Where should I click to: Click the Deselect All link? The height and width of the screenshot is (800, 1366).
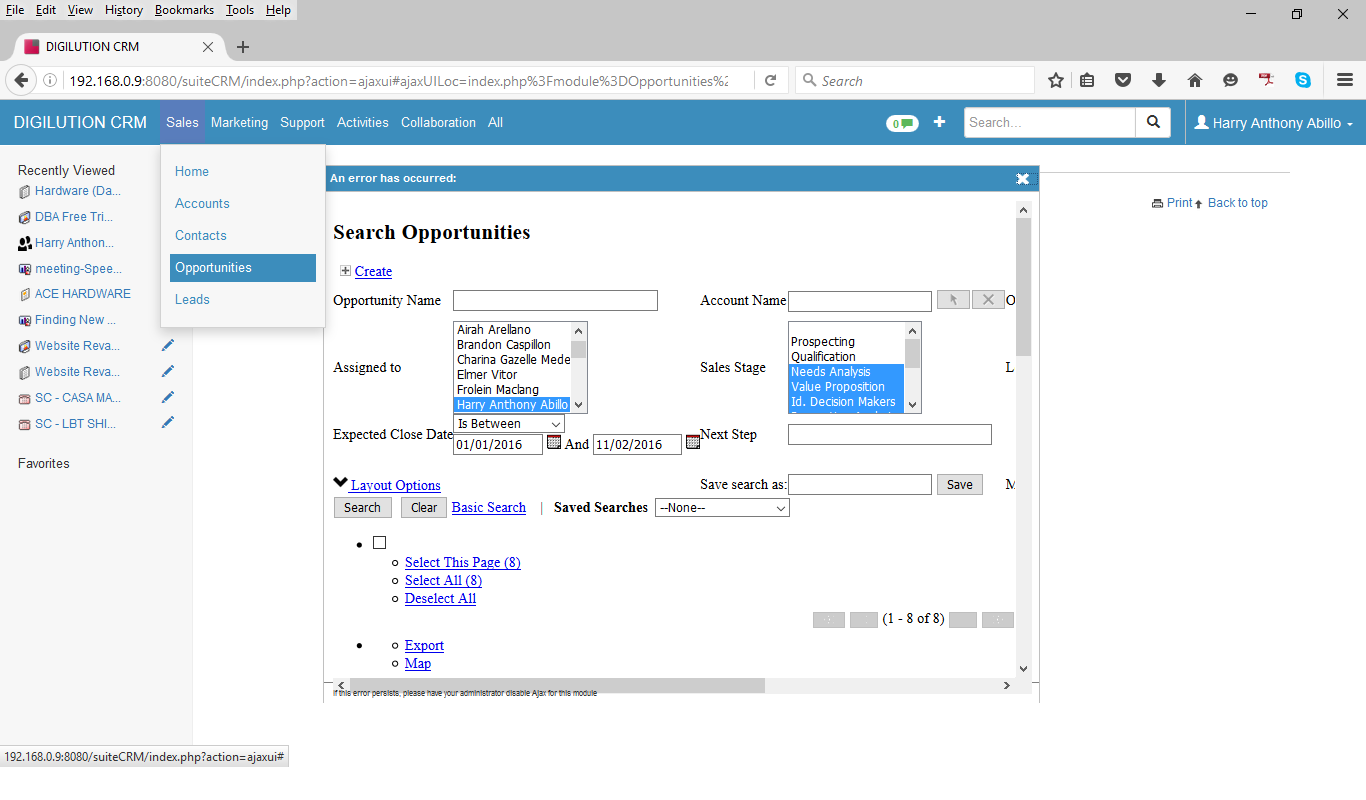(x=440, y=598)
